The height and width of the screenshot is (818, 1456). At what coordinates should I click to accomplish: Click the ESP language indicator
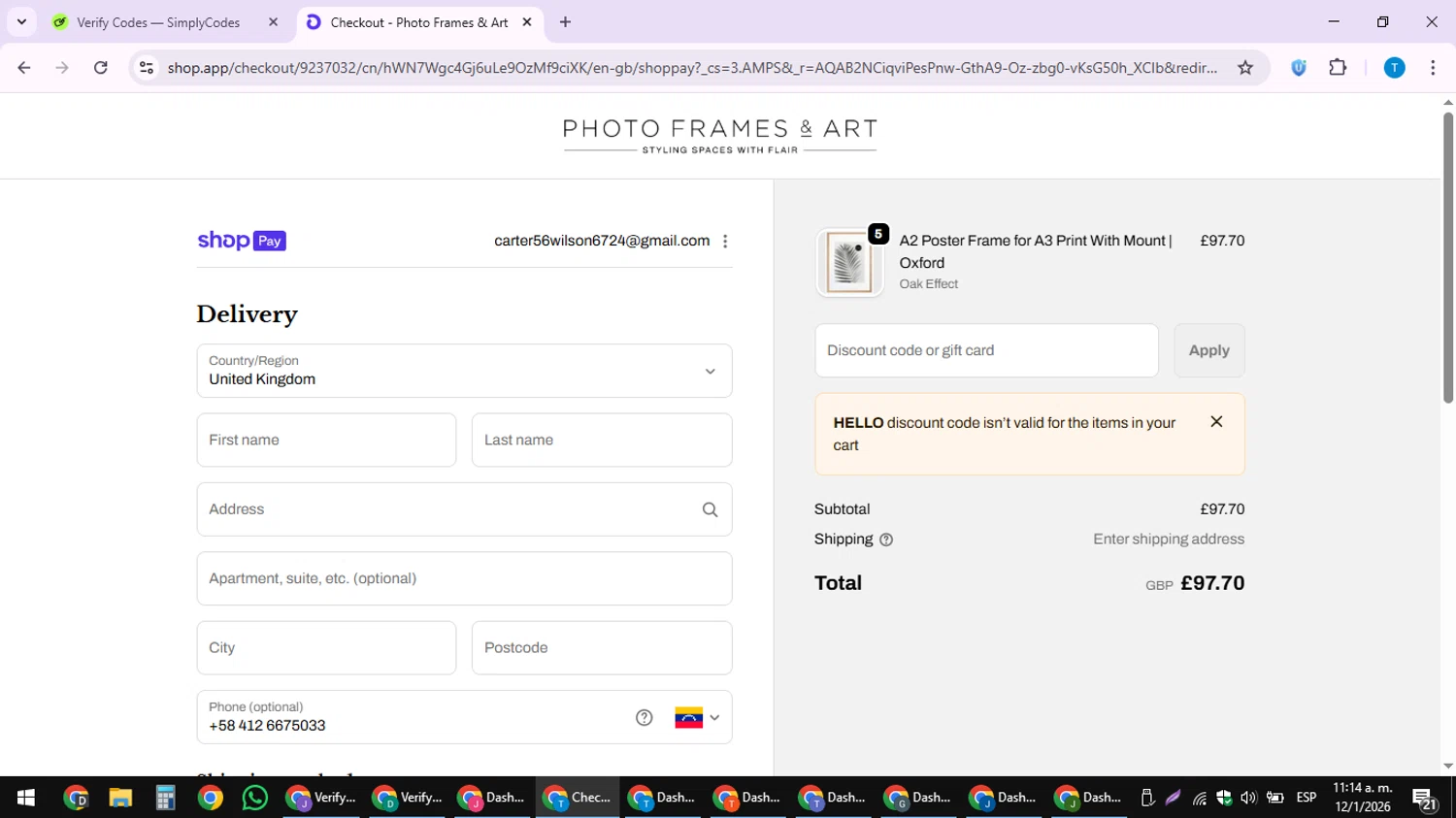tap(1307, 798)
